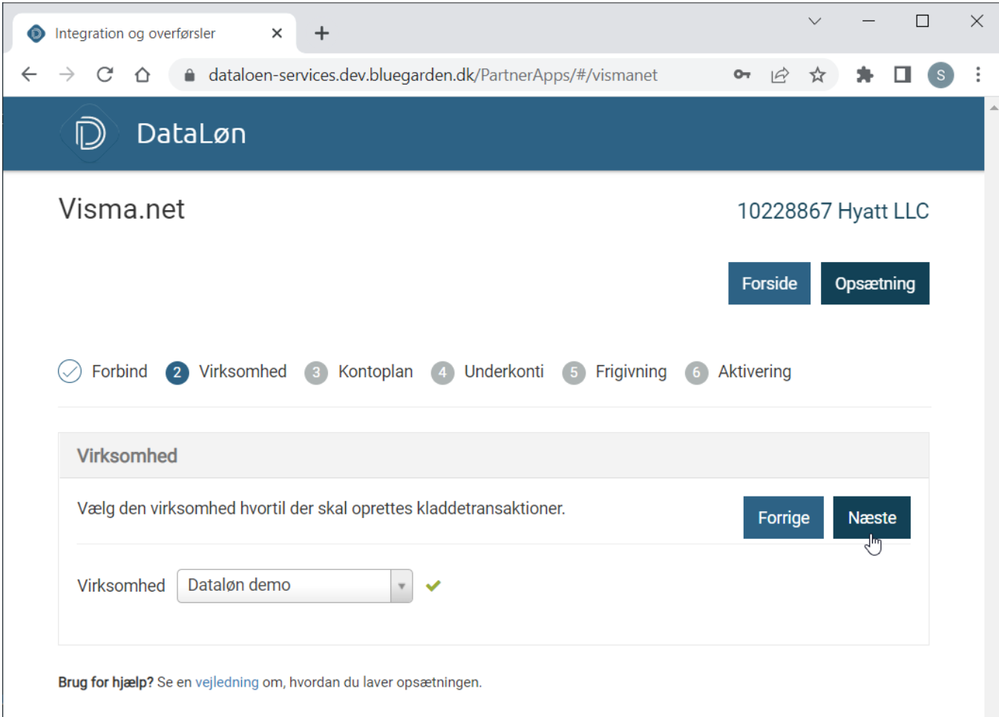
Task: Open the profile avatar S
Action: [940, 75]
